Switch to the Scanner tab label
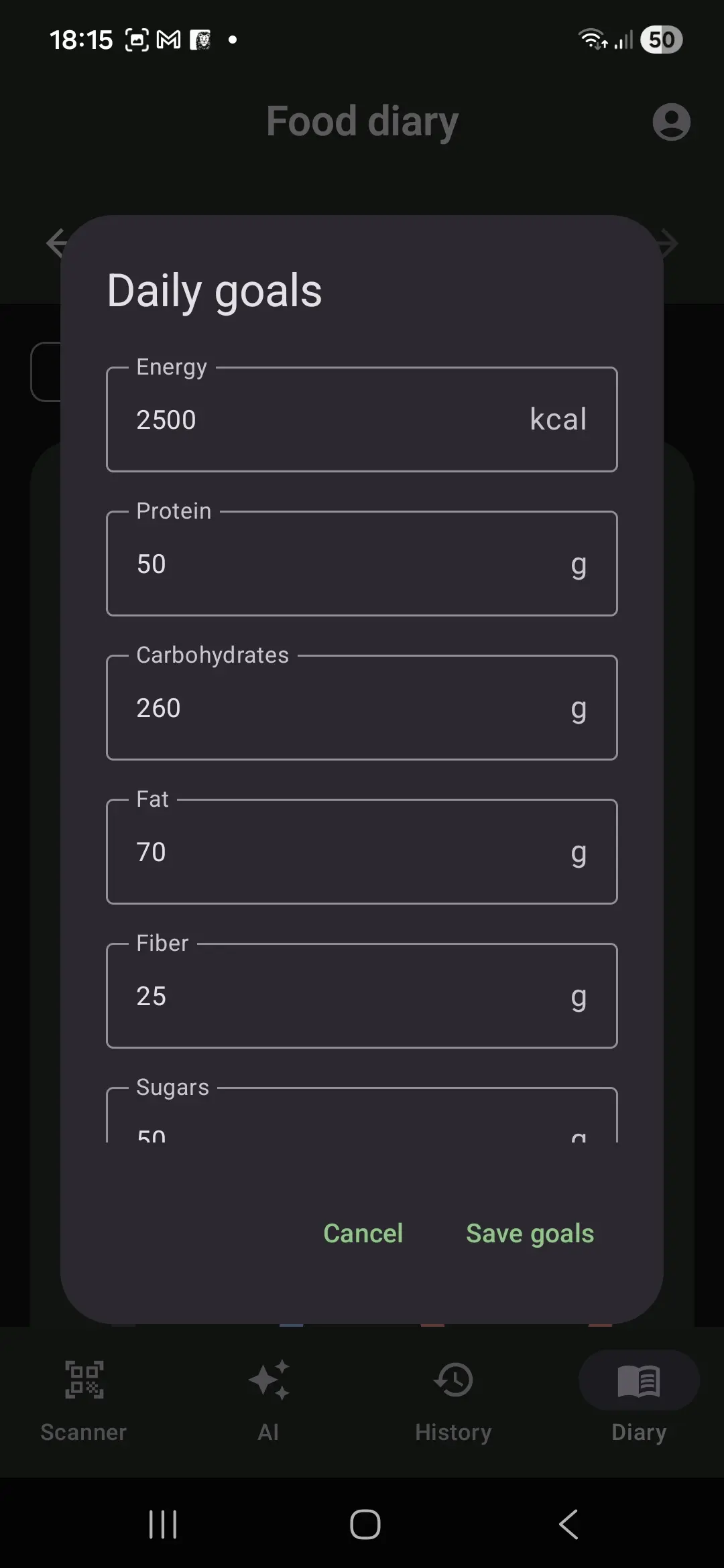The image size is (724, 1568). point(84,1433)
